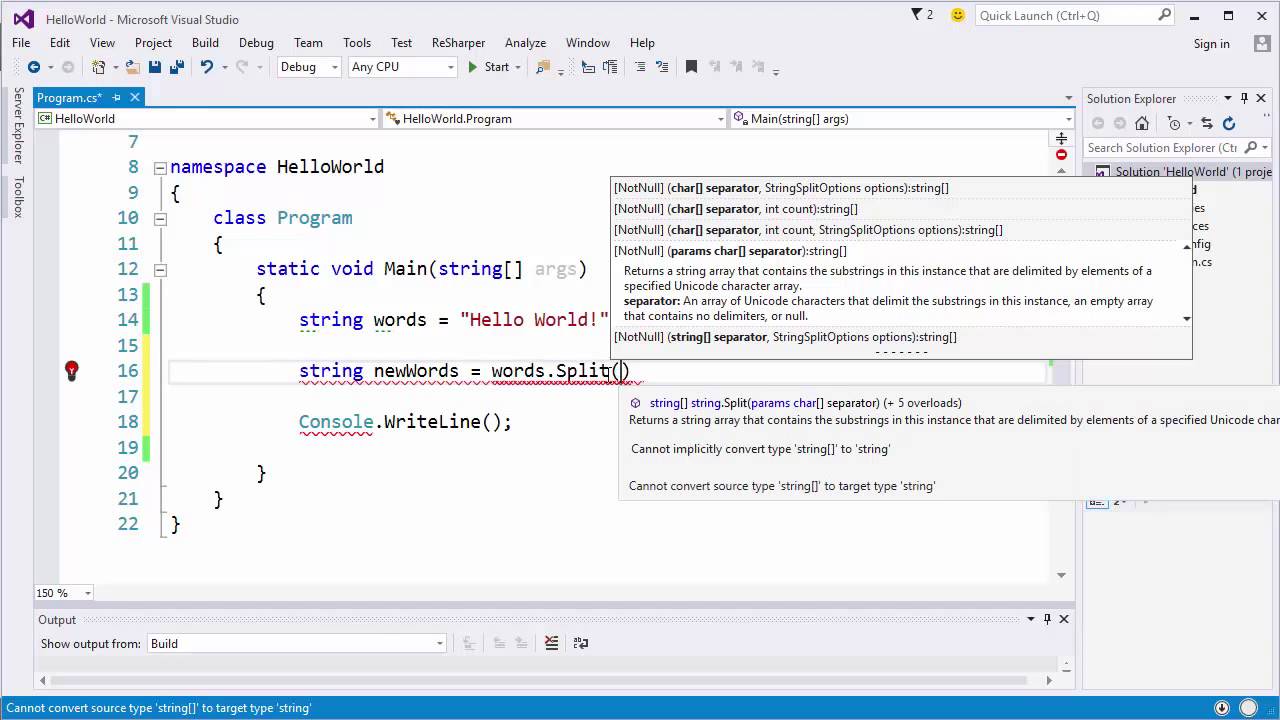
Task: Toggle auto-hide pin on Output panel
Action: (x=1047, y=619)
